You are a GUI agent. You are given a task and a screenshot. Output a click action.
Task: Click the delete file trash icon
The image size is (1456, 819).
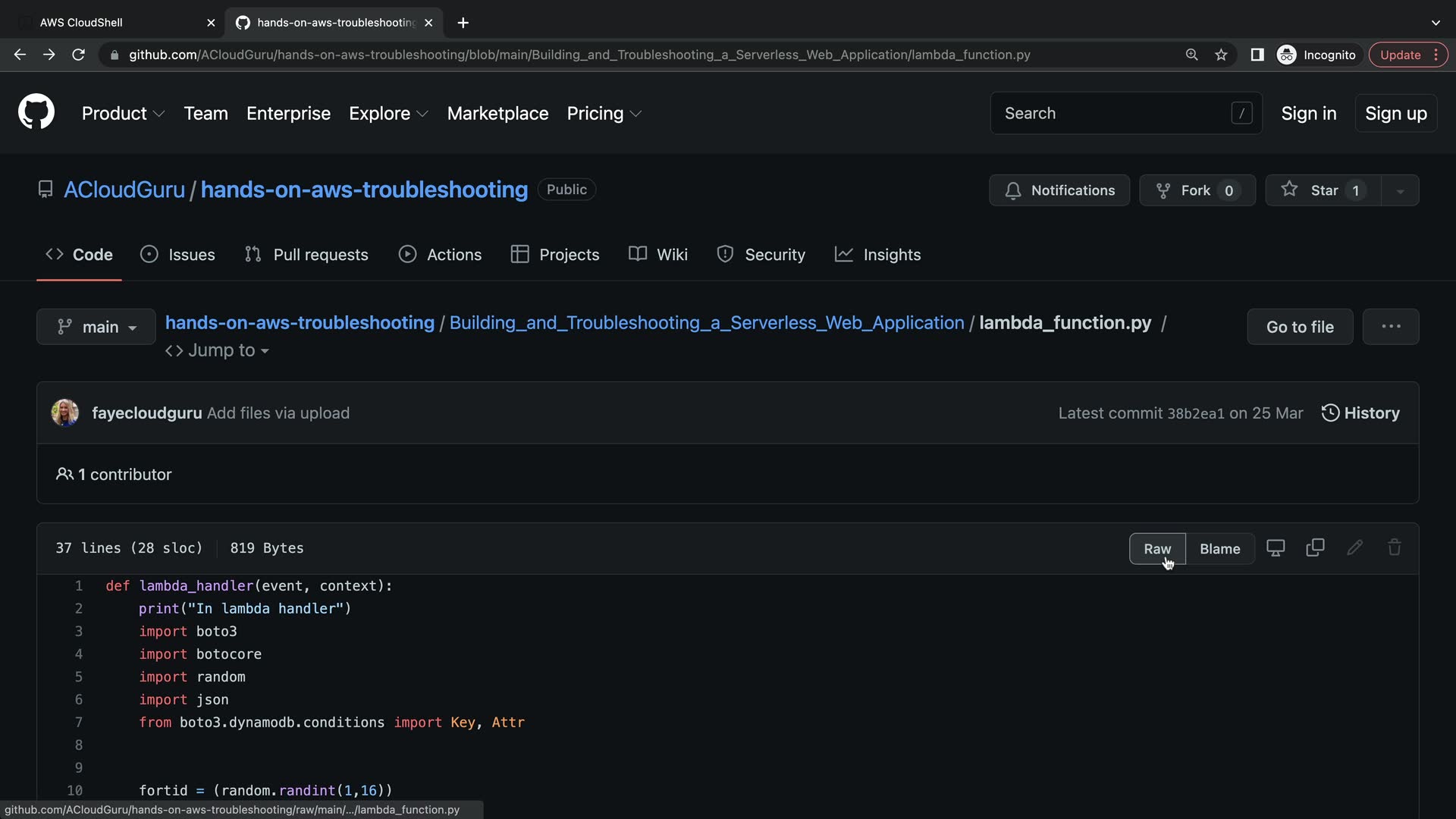click(x=1394, y=548)
